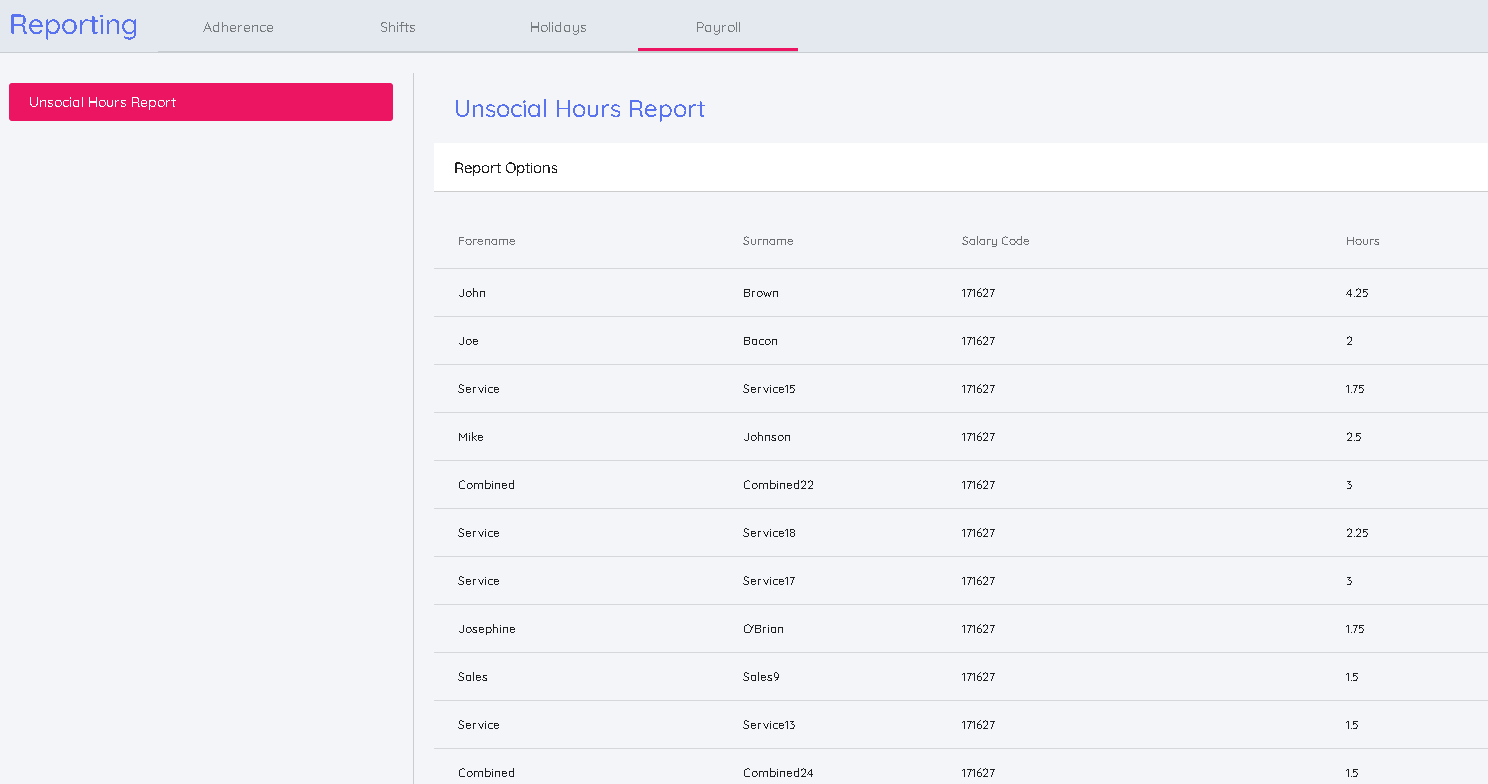This screenshot has width=1488, height=784.
Task: Click the 4.25 hours value
Action: coord(1357,293)
